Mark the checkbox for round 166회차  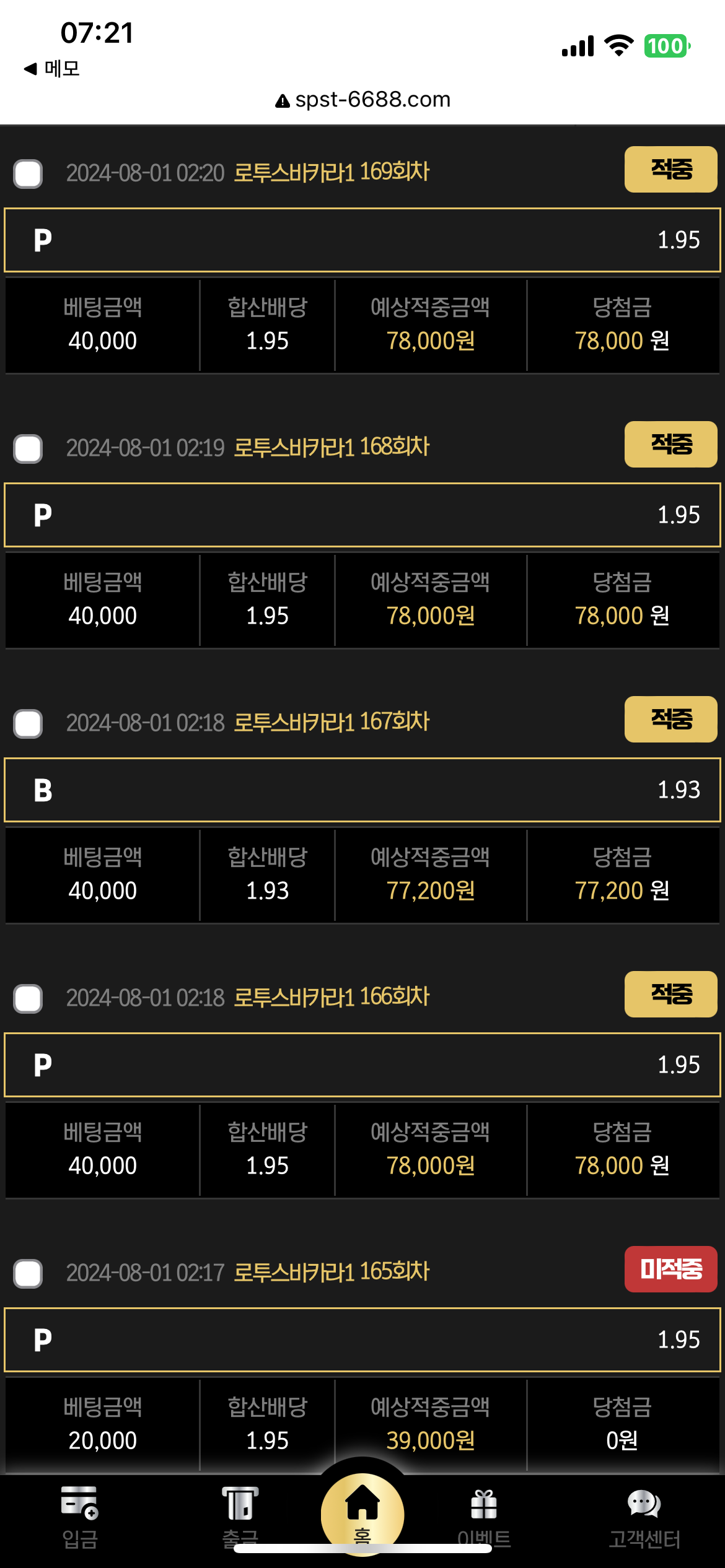click(x=29, y=999)
